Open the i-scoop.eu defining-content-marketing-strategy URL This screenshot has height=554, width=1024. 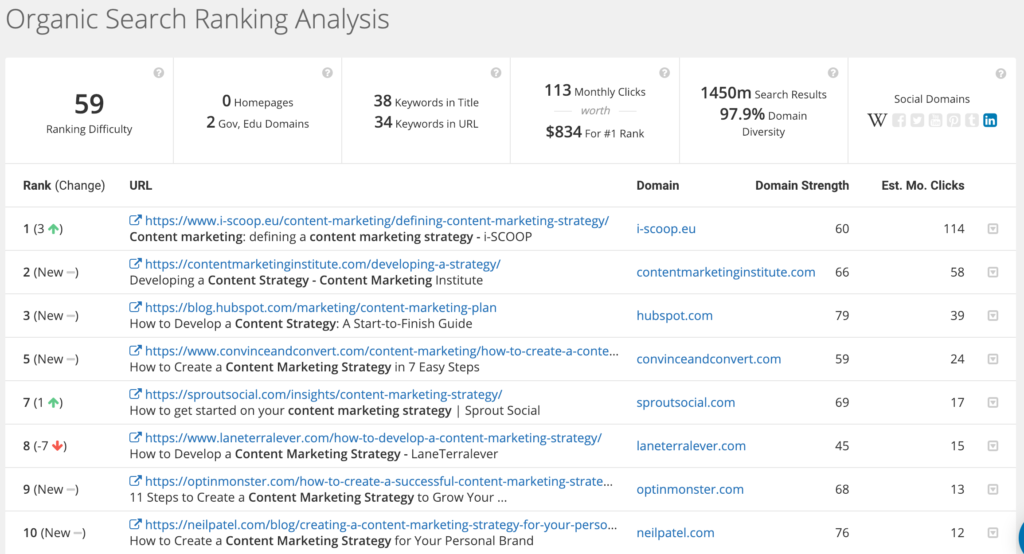click(377, 221)
